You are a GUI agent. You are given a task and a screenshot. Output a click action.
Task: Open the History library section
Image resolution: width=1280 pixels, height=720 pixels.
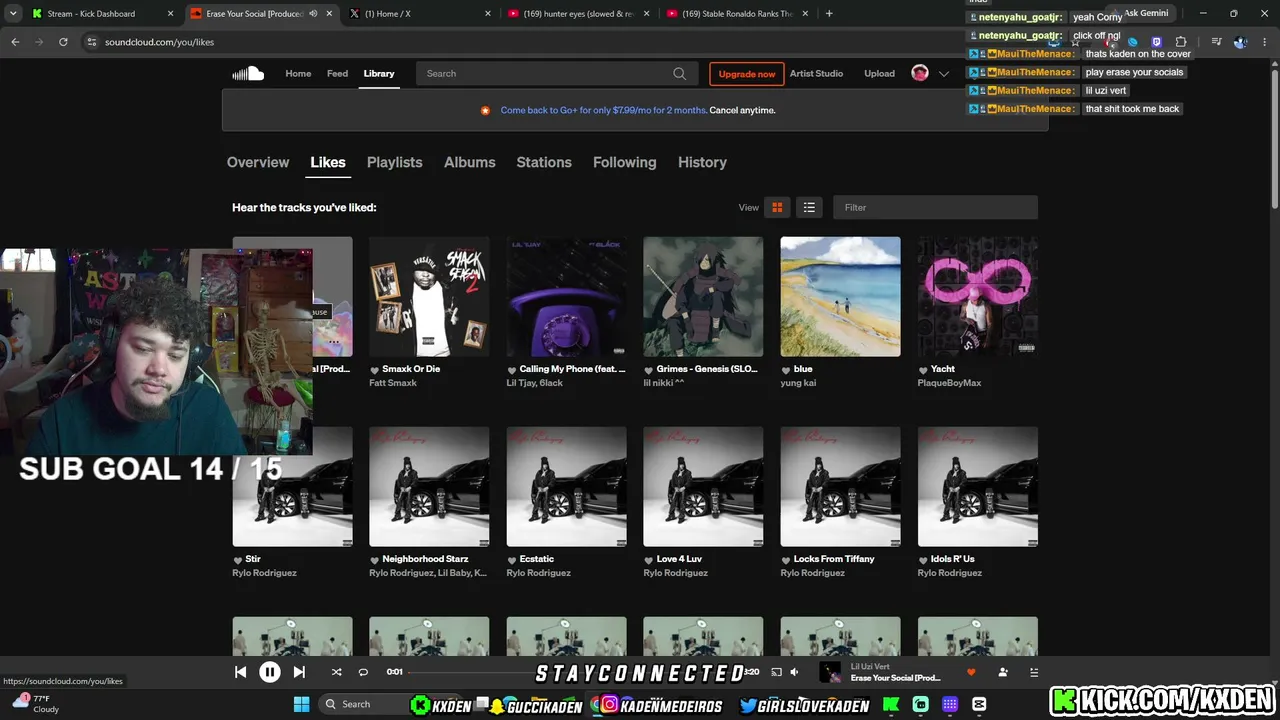[x=702, y=162]
